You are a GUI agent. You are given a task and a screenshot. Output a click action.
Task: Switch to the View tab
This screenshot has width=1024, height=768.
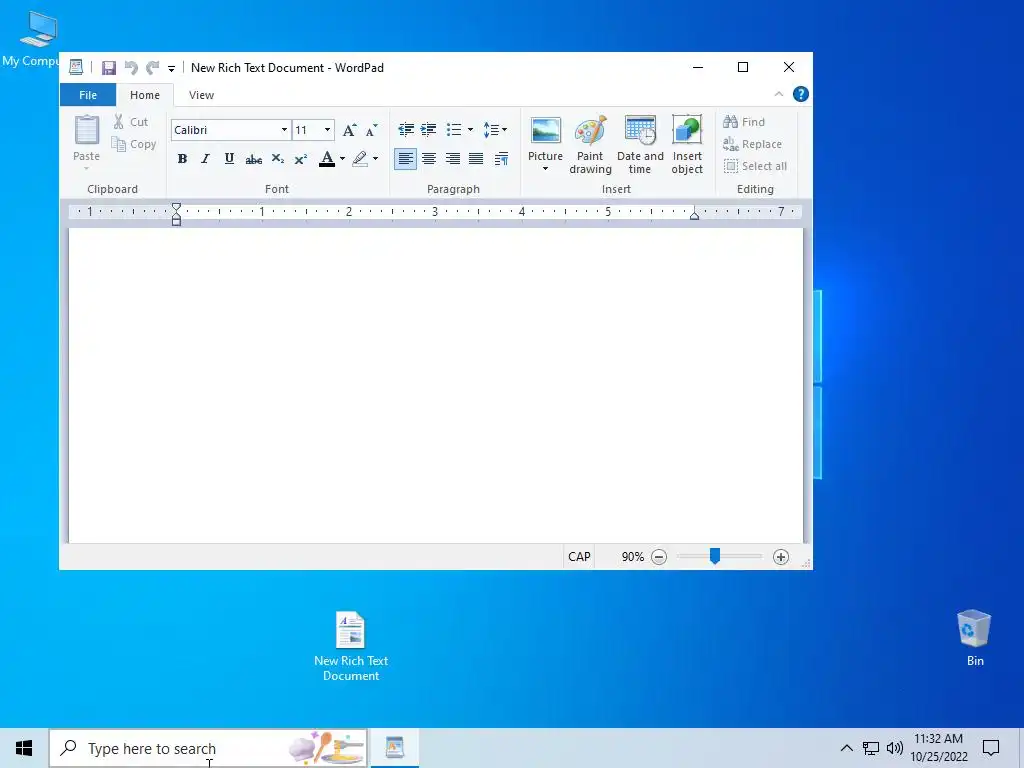click(201, 95)
